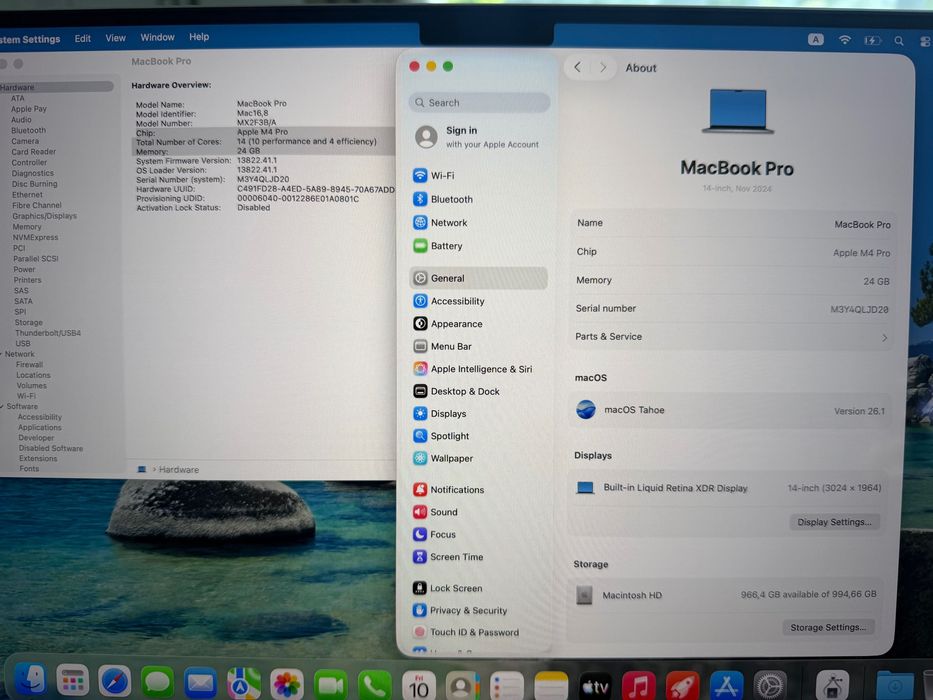The height and width of the screenshot is (700, 933).
Task: Expand Parts & Service row
Action: point(731,337)
